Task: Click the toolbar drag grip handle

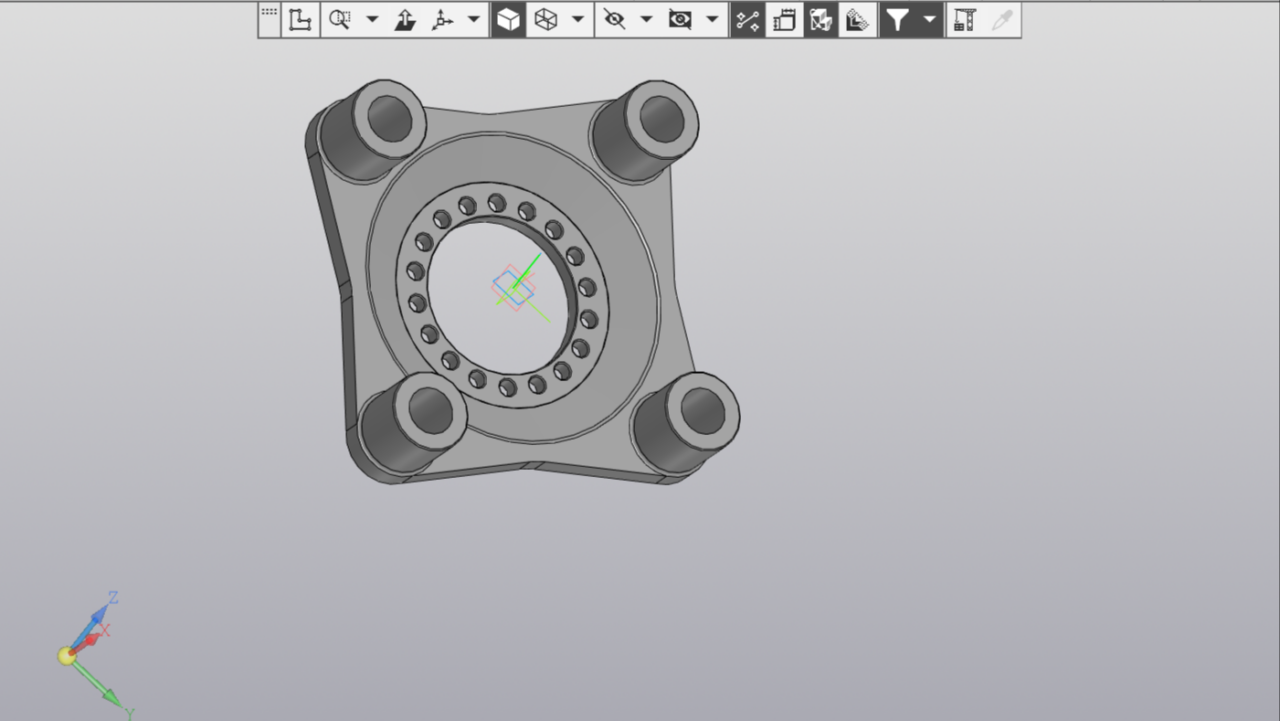Action: tap(269, 13)
